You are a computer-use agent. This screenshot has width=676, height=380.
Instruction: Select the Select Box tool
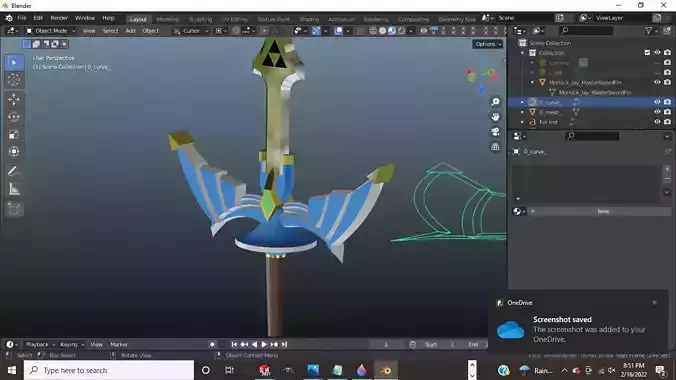pos(14,63)
